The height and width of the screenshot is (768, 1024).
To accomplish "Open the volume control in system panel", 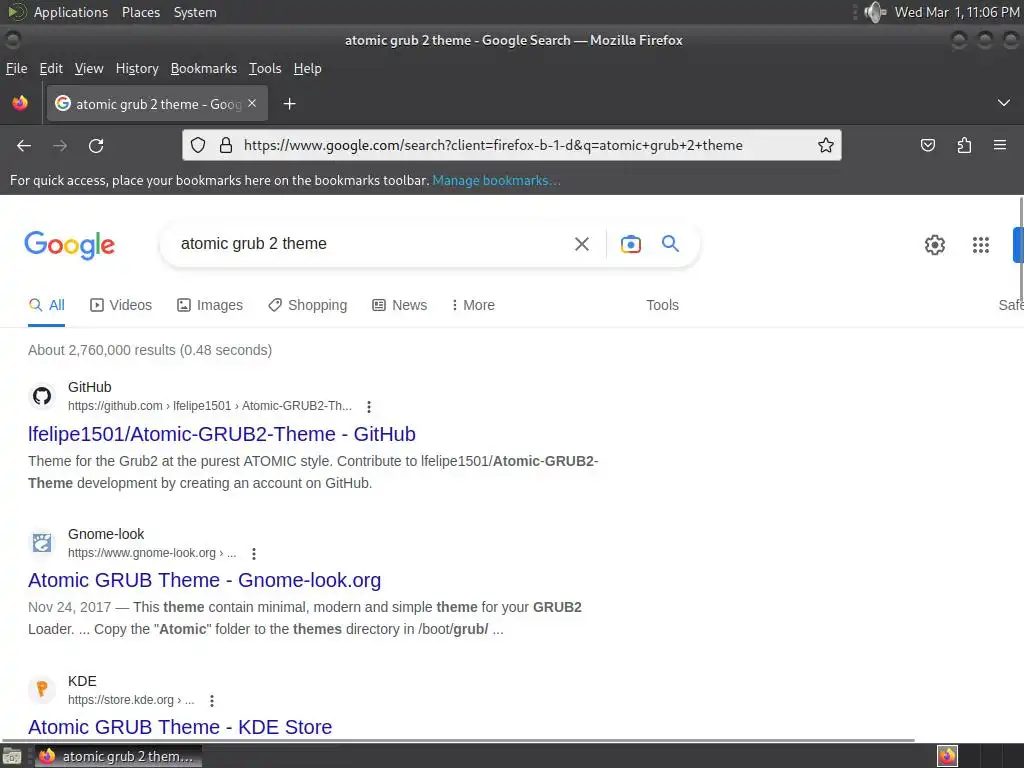I will (874, 12).
